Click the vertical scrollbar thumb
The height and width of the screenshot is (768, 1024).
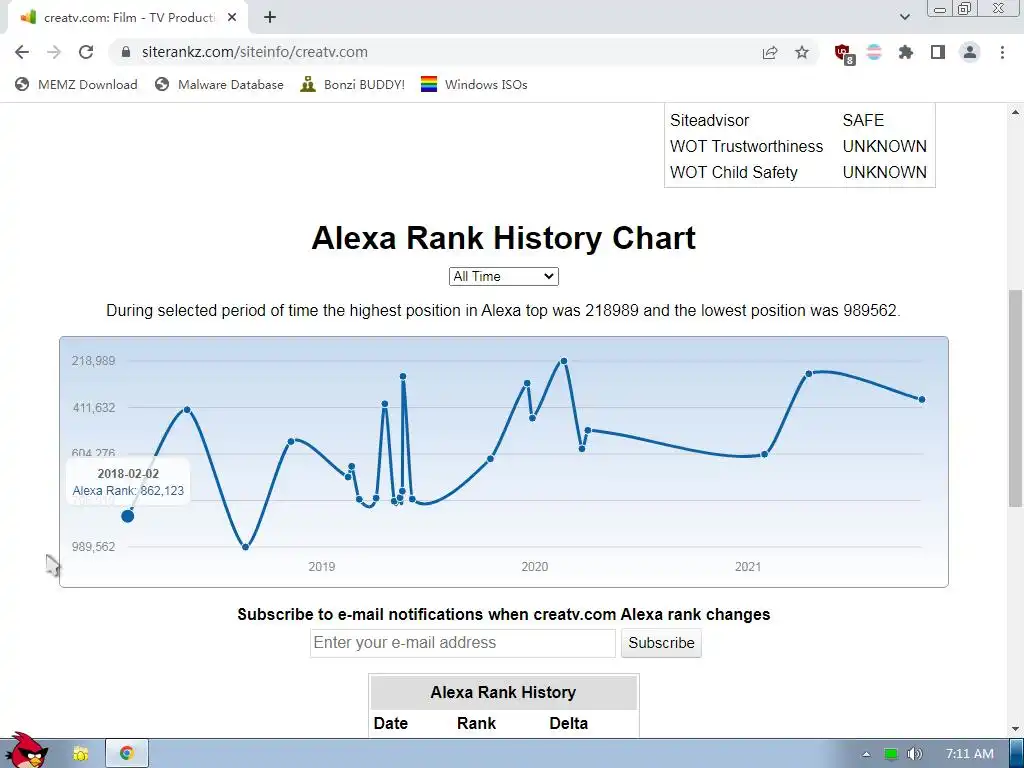click(1016, 397)
